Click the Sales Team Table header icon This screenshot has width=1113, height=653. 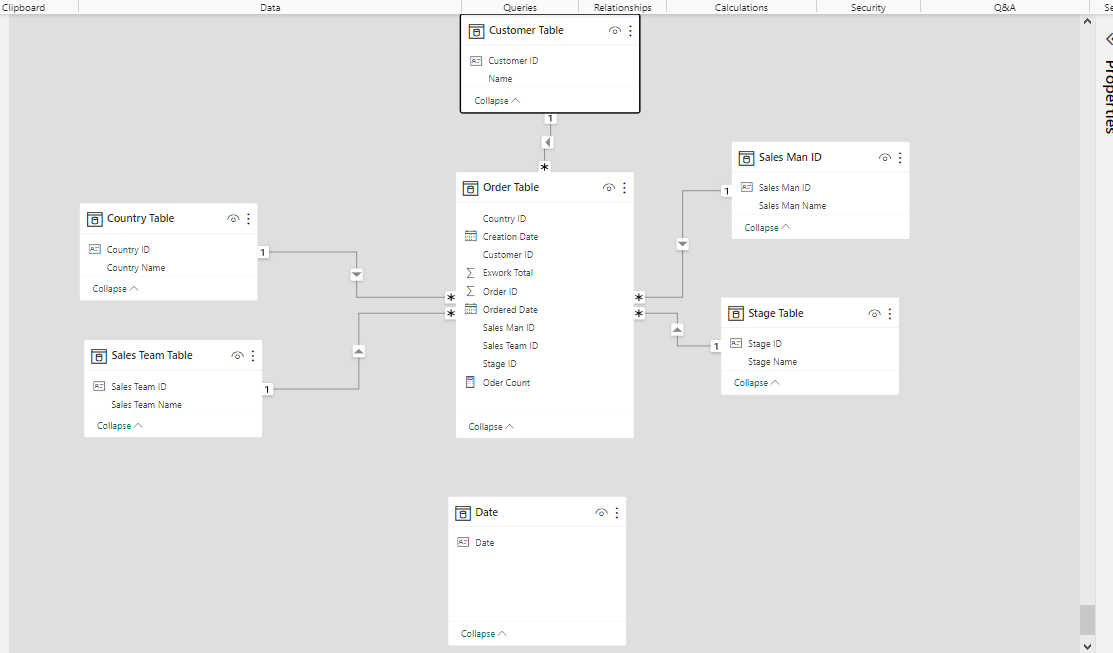pos(99,356)
